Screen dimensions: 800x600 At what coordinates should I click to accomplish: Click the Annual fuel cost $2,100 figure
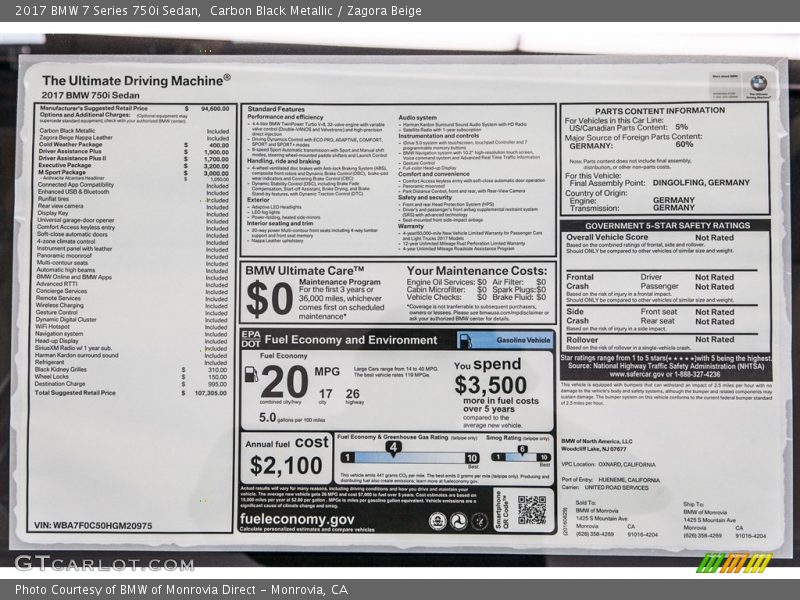pos(286,465)
